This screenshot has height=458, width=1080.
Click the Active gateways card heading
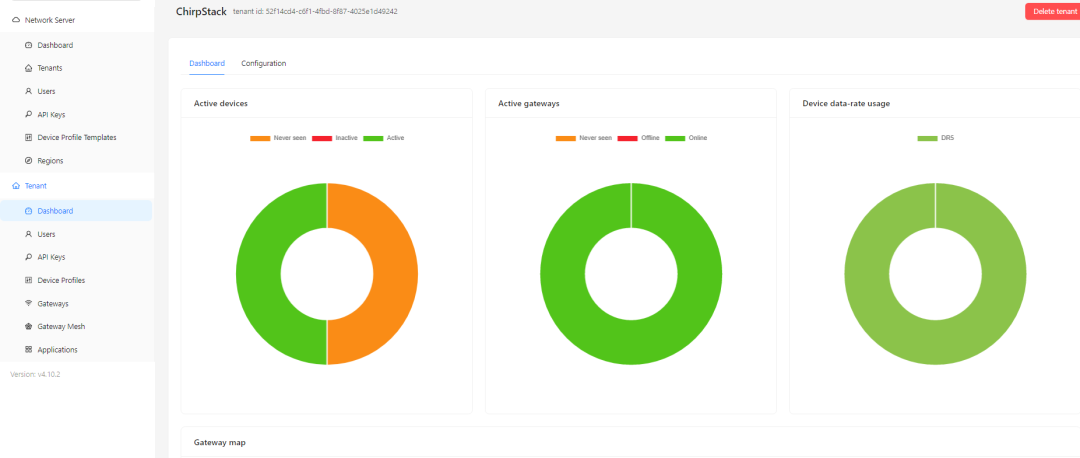(x=528, y=103)
